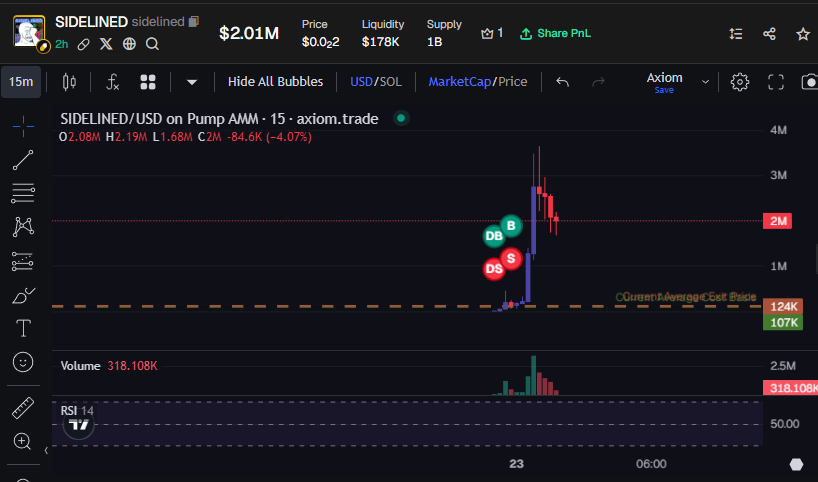Open the Fibonacci retracement lines tool
The width and height of the screenshot is (818, 482).
(23, 194)
